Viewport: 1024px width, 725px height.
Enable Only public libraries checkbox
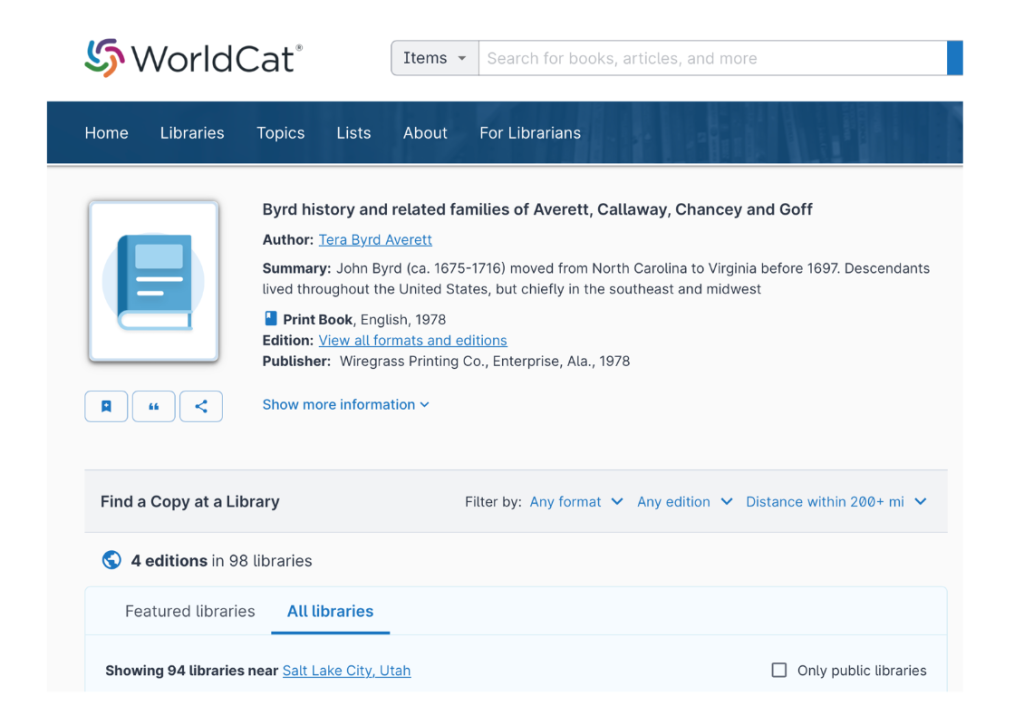pos(779,670)
